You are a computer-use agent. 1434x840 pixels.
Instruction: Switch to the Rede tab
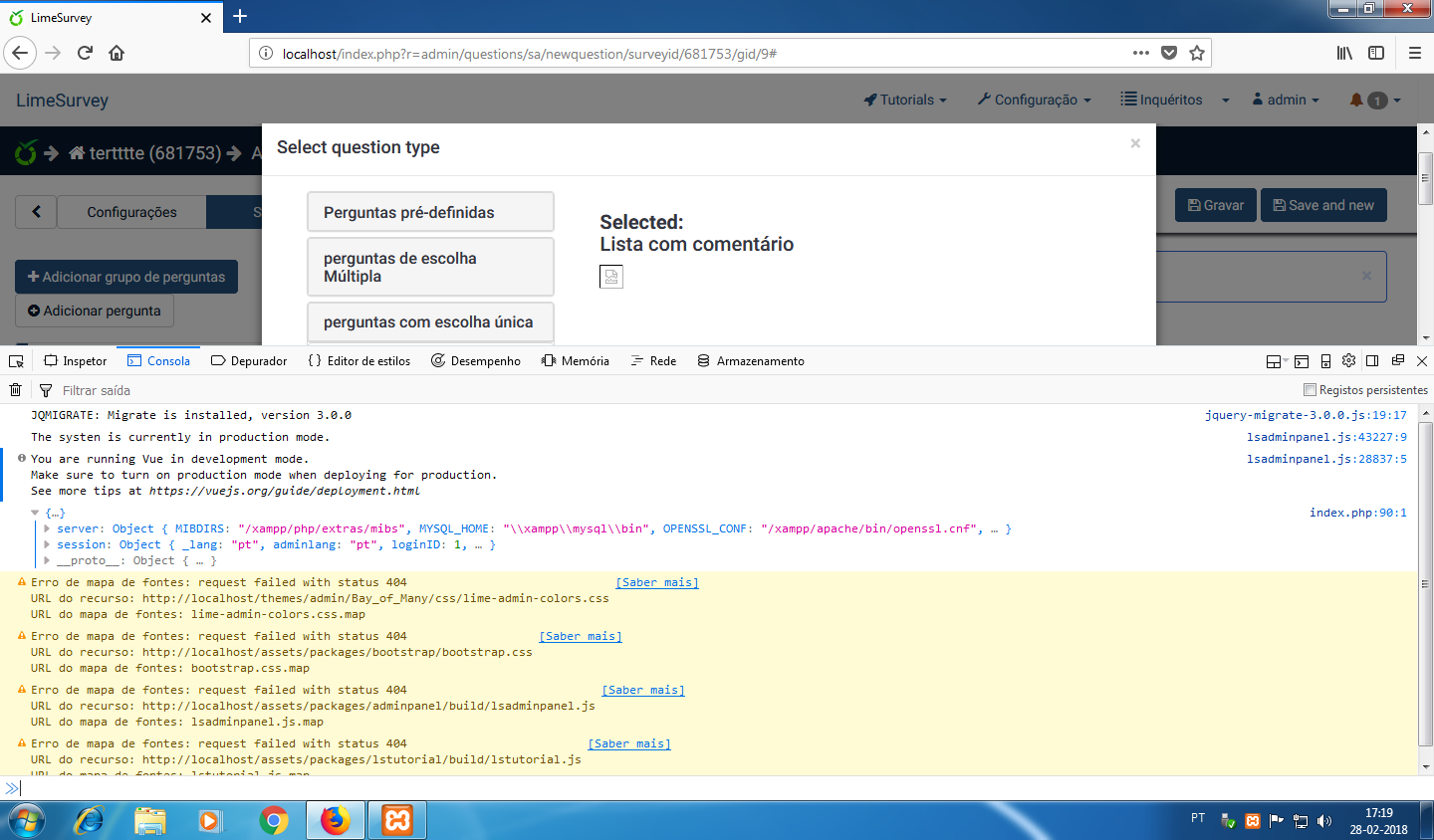653,361
